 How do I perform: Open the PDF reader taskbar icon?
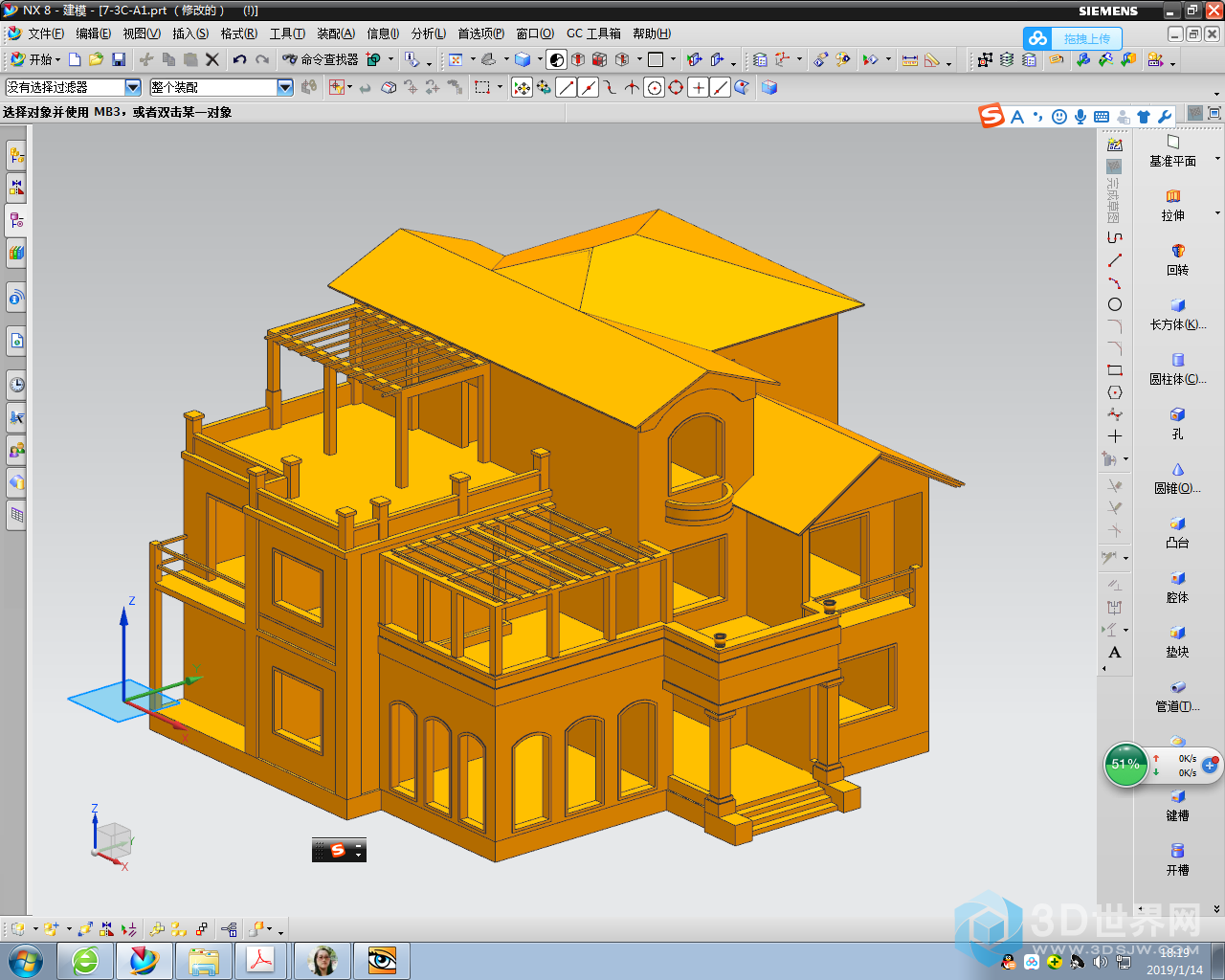261,960
